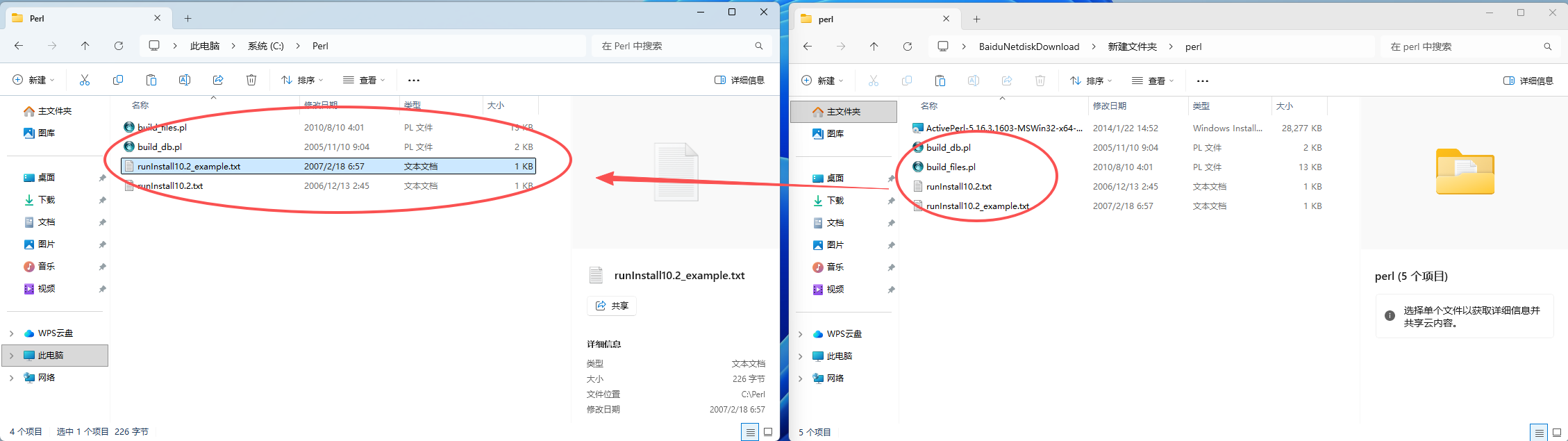This screenshot has width=1568, height=441.
Task: Close the Perl tab in the left window
Action: (x=157, y=19)
